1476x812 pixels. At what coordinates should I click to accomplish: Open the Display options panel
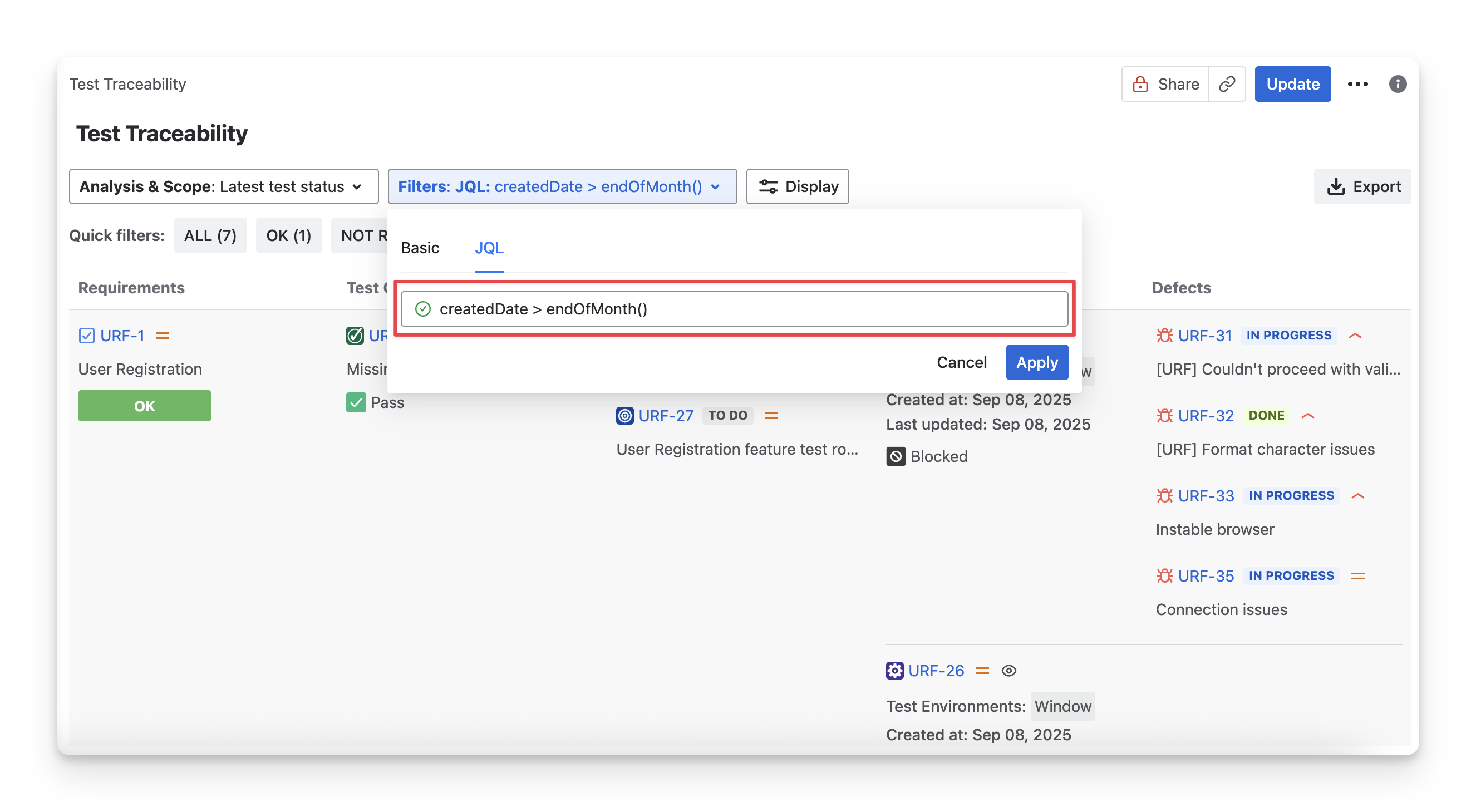click(797, 186)
